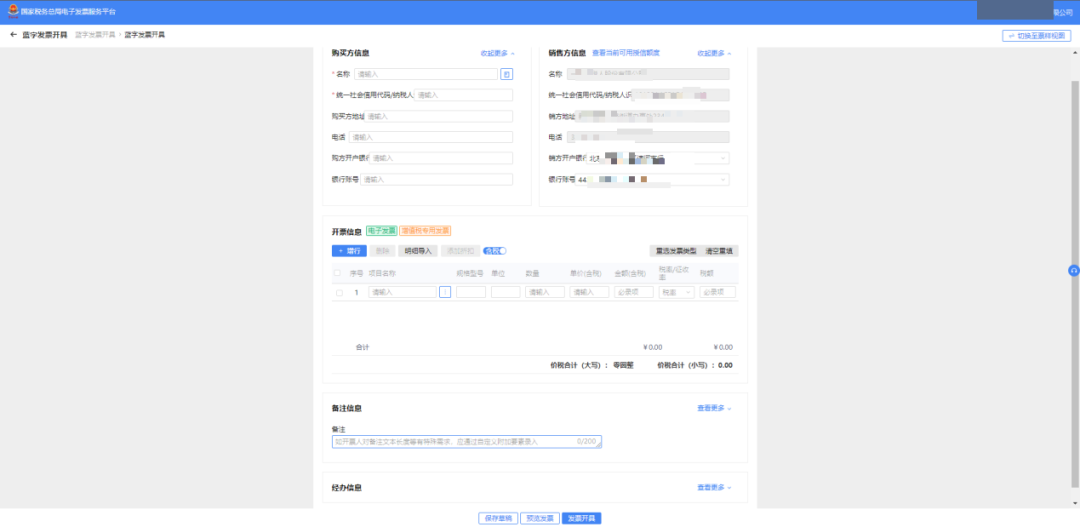Click the 增行 add row button
This screenshot has width=1080, height=527.
pos(349,251)
